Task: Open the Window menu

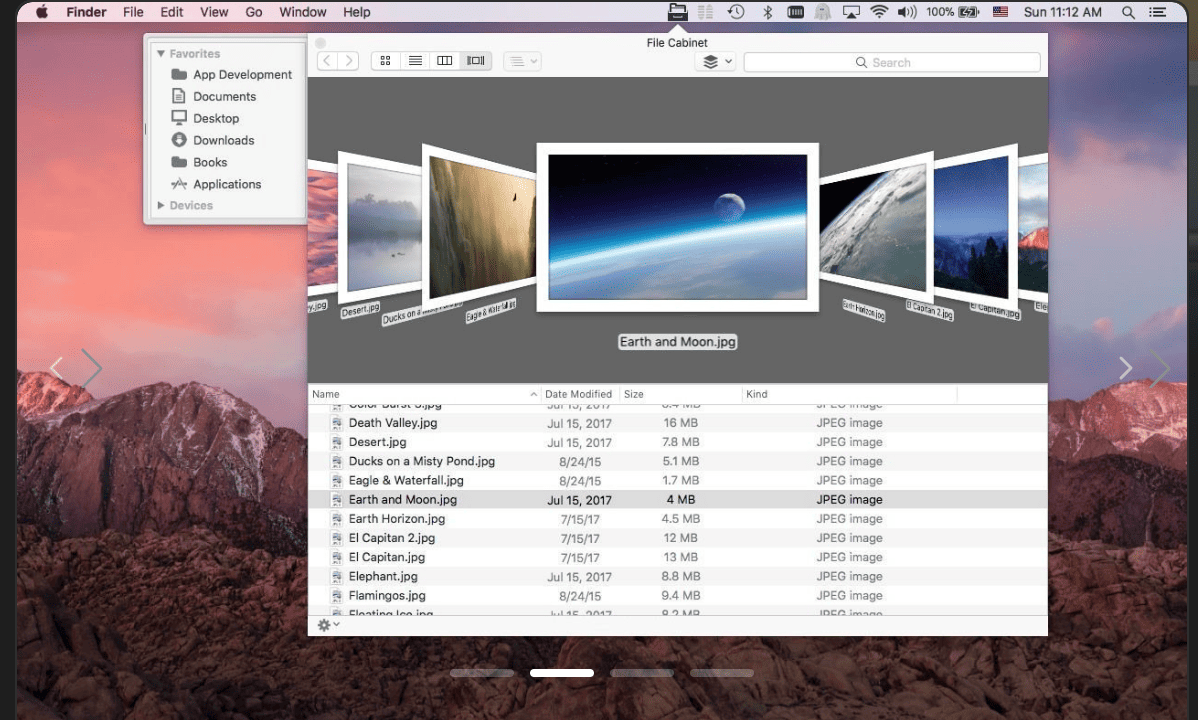Action: (x=303, y=12)
